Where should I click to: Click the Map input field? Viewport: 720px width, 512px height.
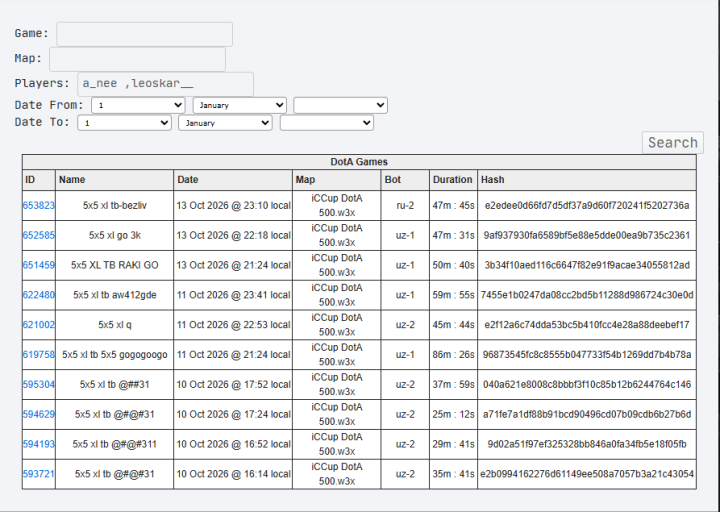137,59
